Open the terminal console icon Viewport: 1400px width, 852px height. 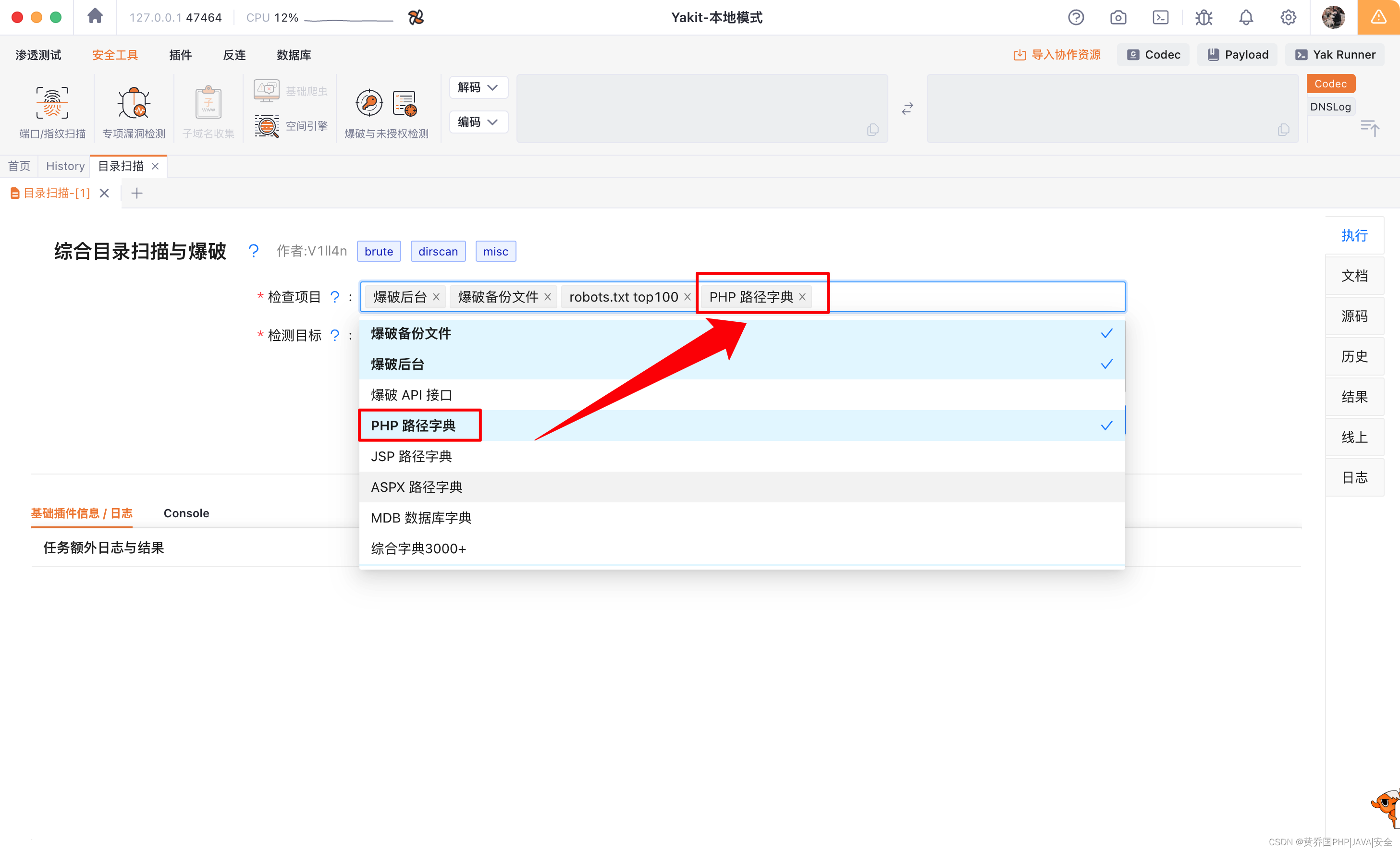1160,18
